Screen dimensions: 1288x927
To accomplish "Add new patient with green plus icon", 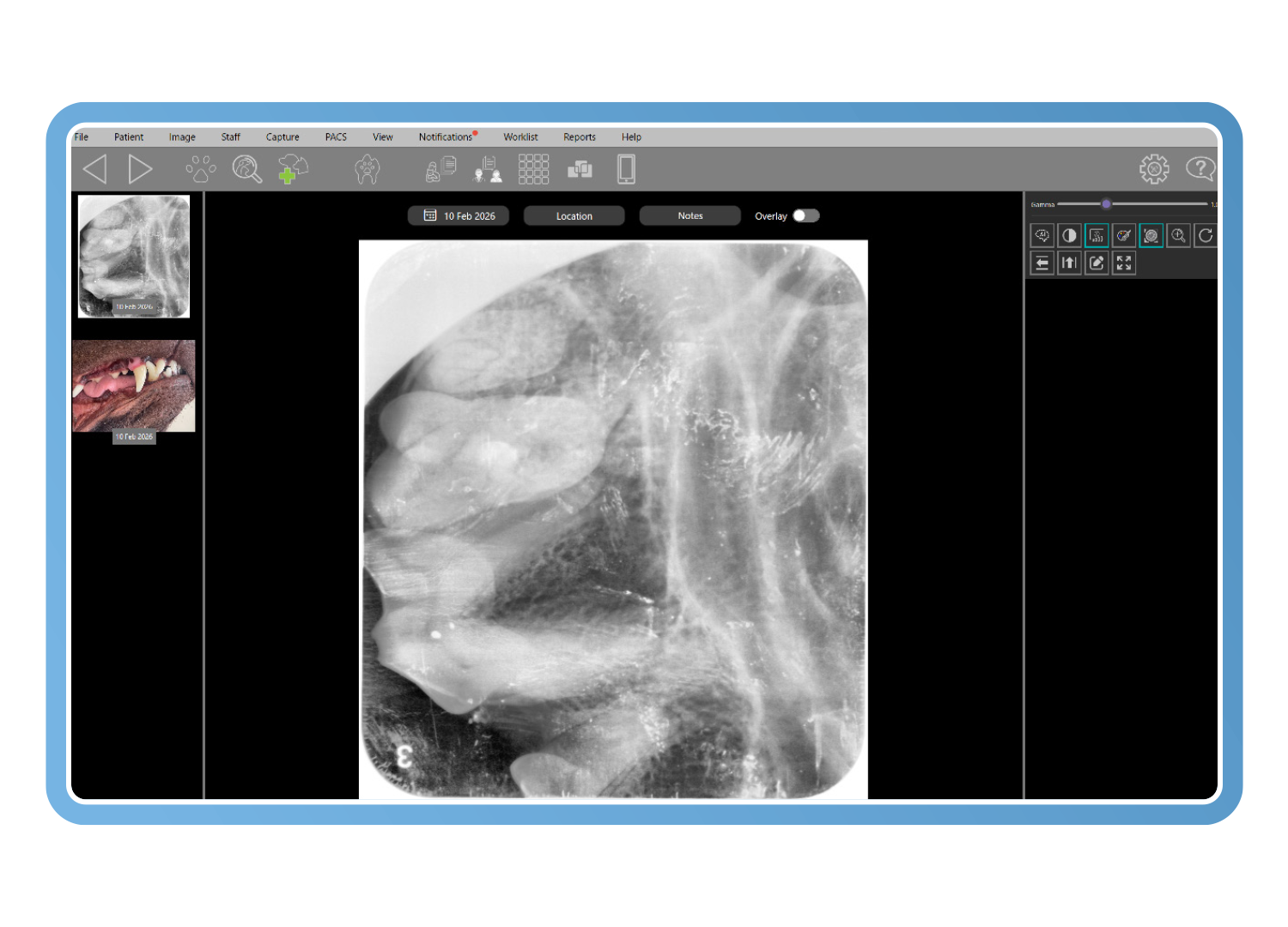I will [293, 169].
